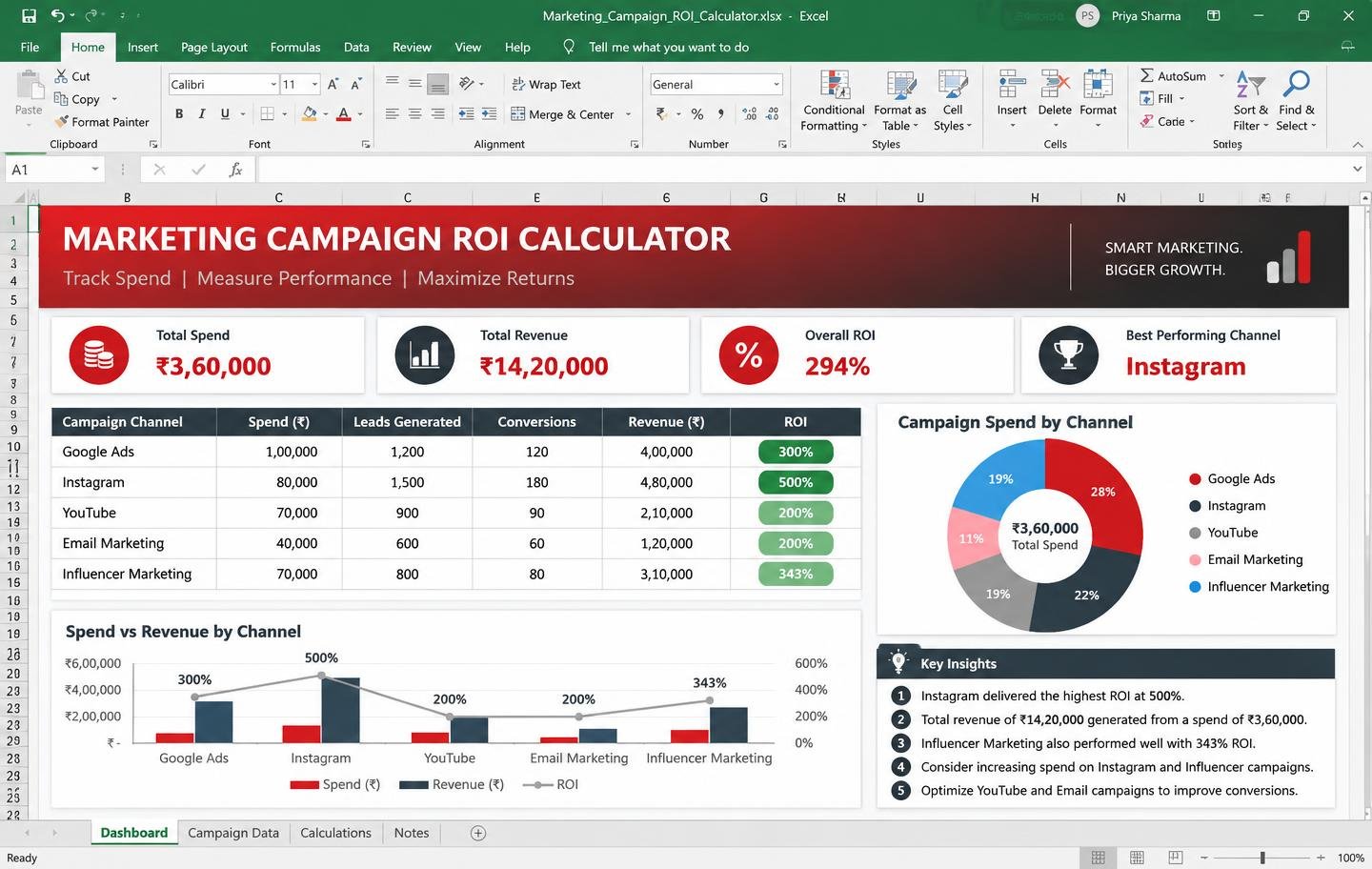The image size is (1372, 869).
Task: Click the percent style button
Action: [697, 114]
